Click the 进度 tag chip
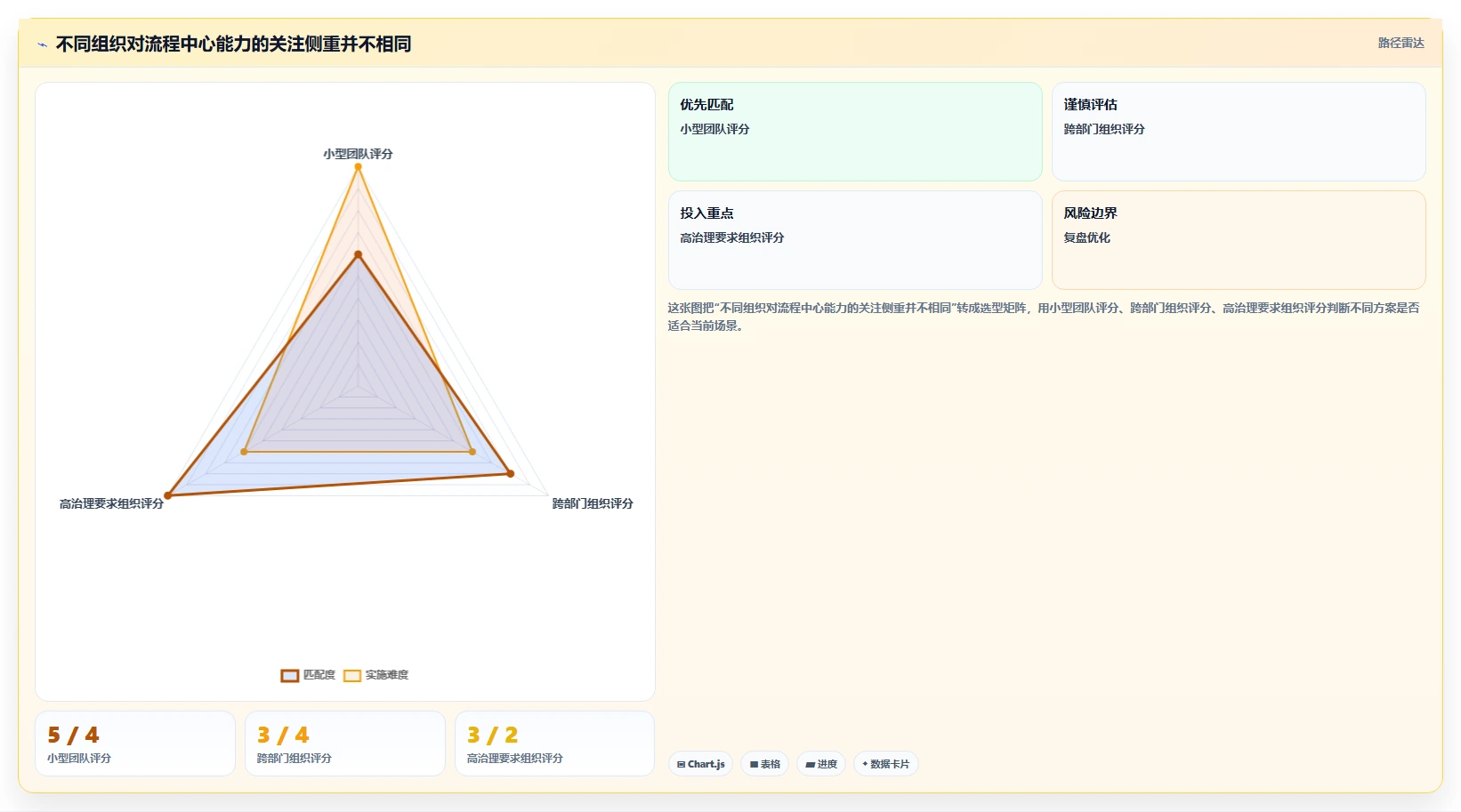This screenshot has width=1461, height=812. [x=821, y=764]
